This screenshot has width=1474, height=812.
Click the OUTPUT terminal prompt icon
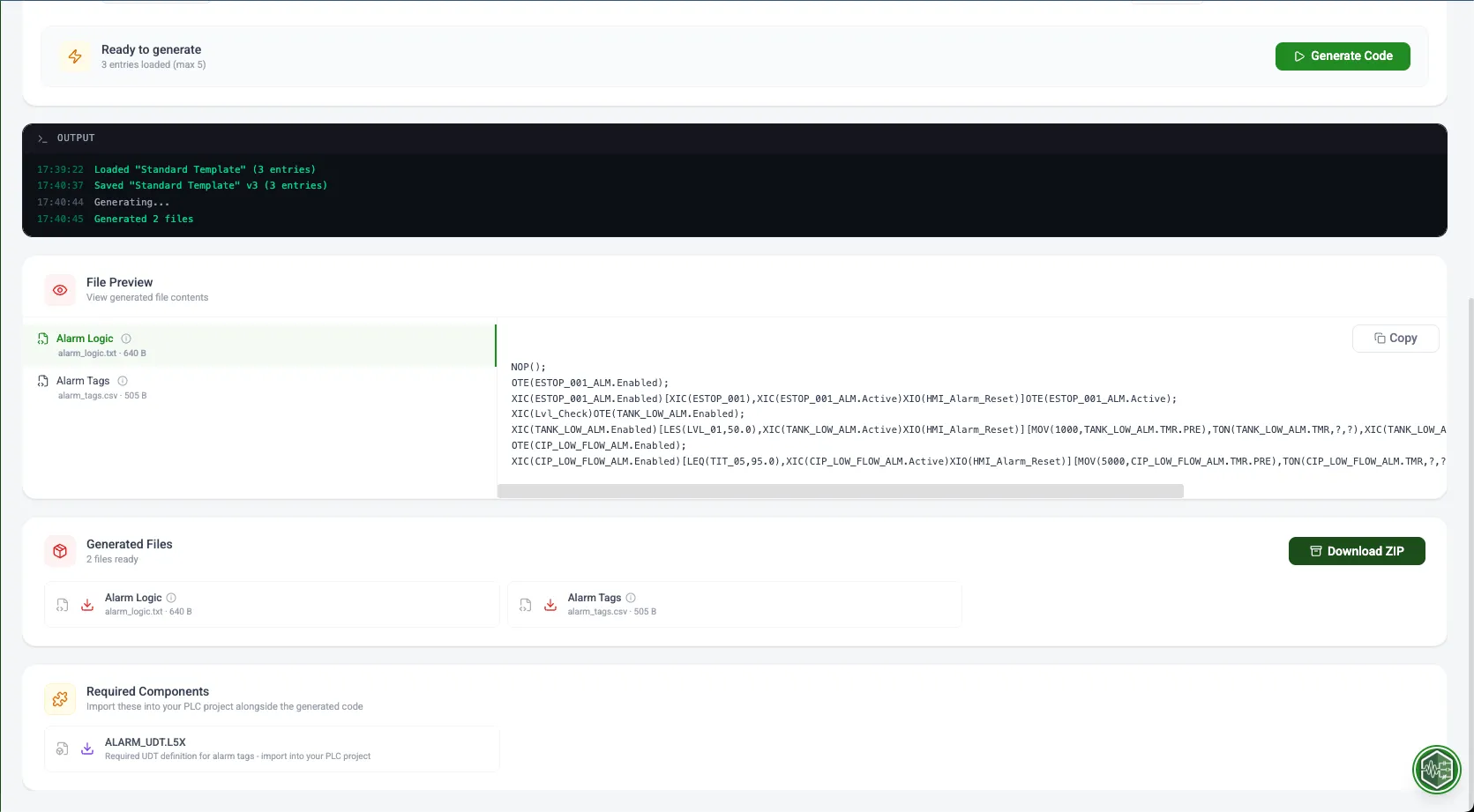[42, 138]
